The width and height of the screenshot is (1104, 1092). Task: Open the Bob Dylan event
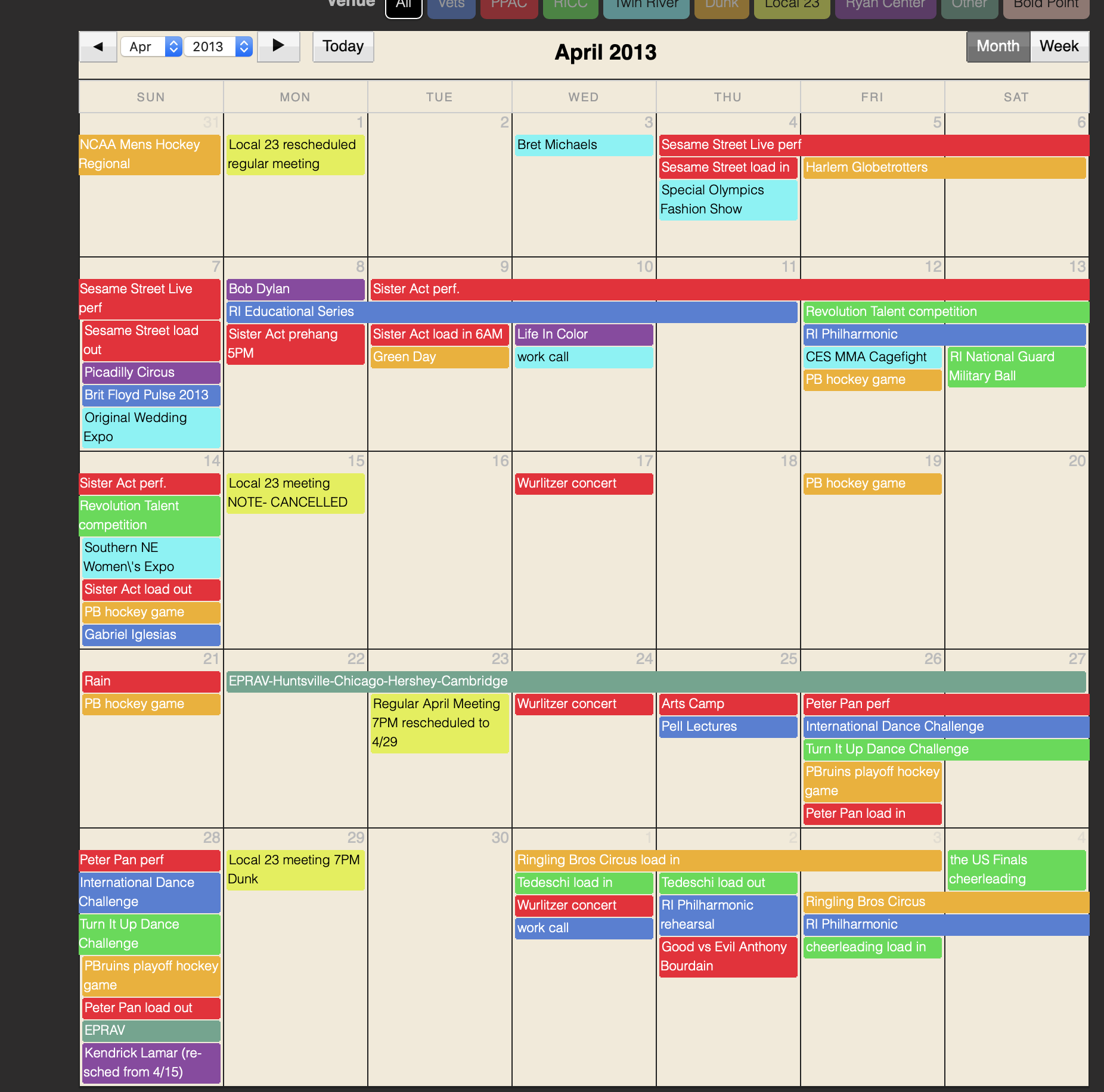pyautogui.click(x=295, y=289)
